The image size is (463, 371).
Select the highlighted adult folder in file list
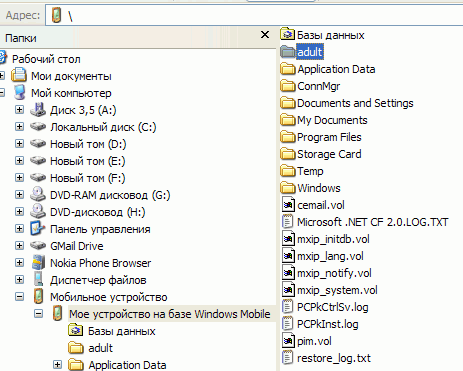(x=310, y=52)
